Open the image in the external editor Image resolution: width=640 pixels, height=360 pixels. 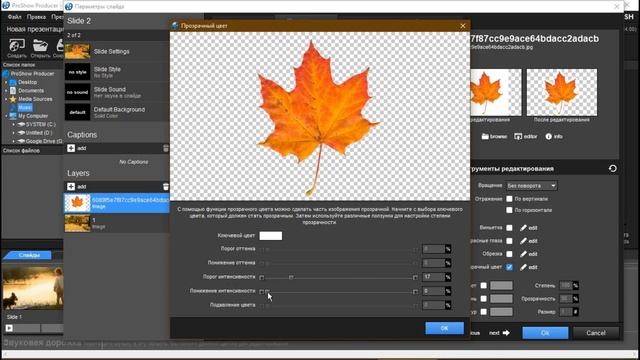(518, 136)
